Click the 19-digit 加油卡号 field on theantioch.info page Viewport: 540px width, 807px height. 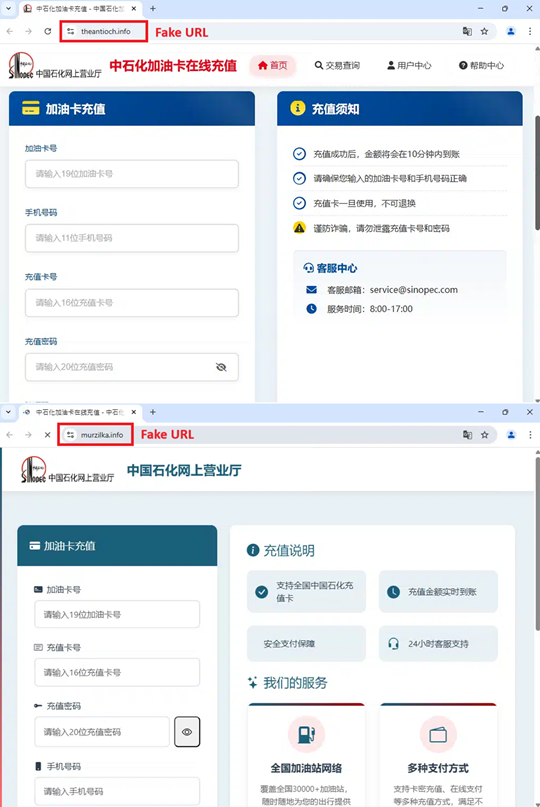pos(132,174)
